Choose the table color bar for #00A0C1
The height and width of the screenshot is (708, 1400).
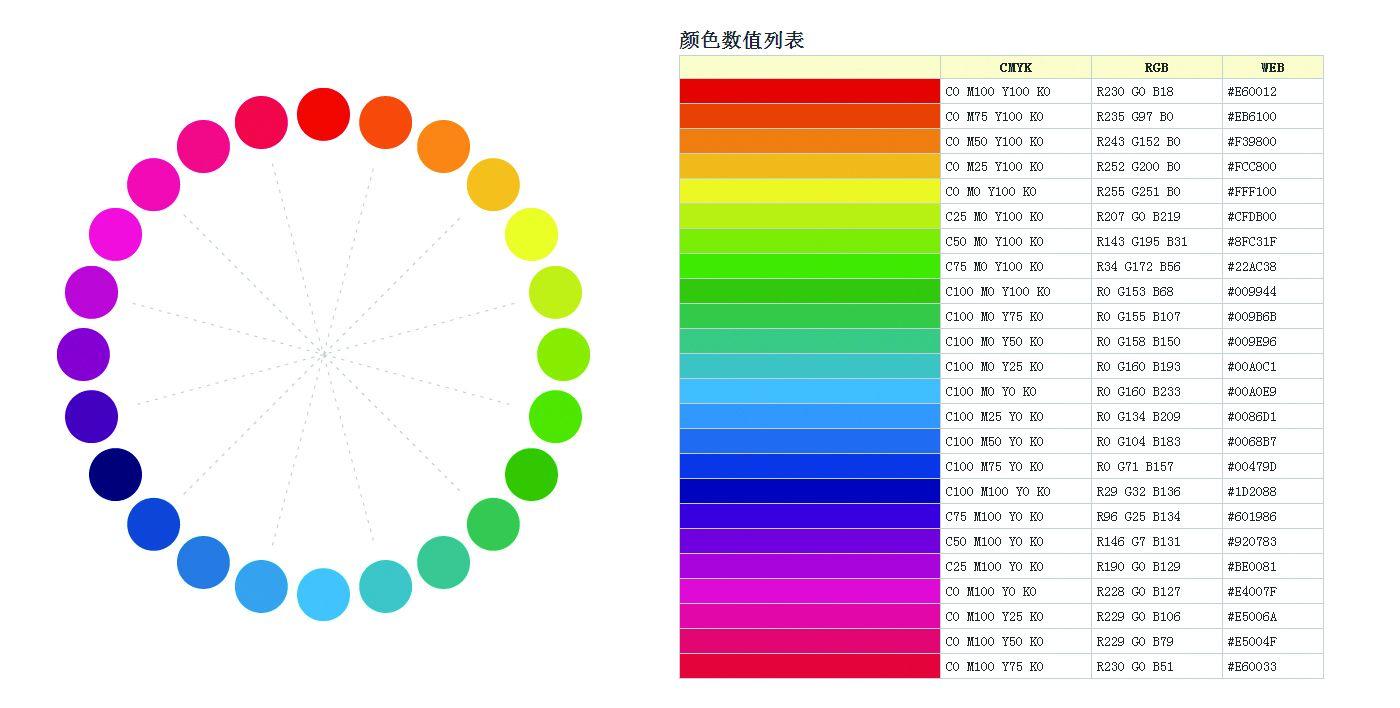[810, 366]
